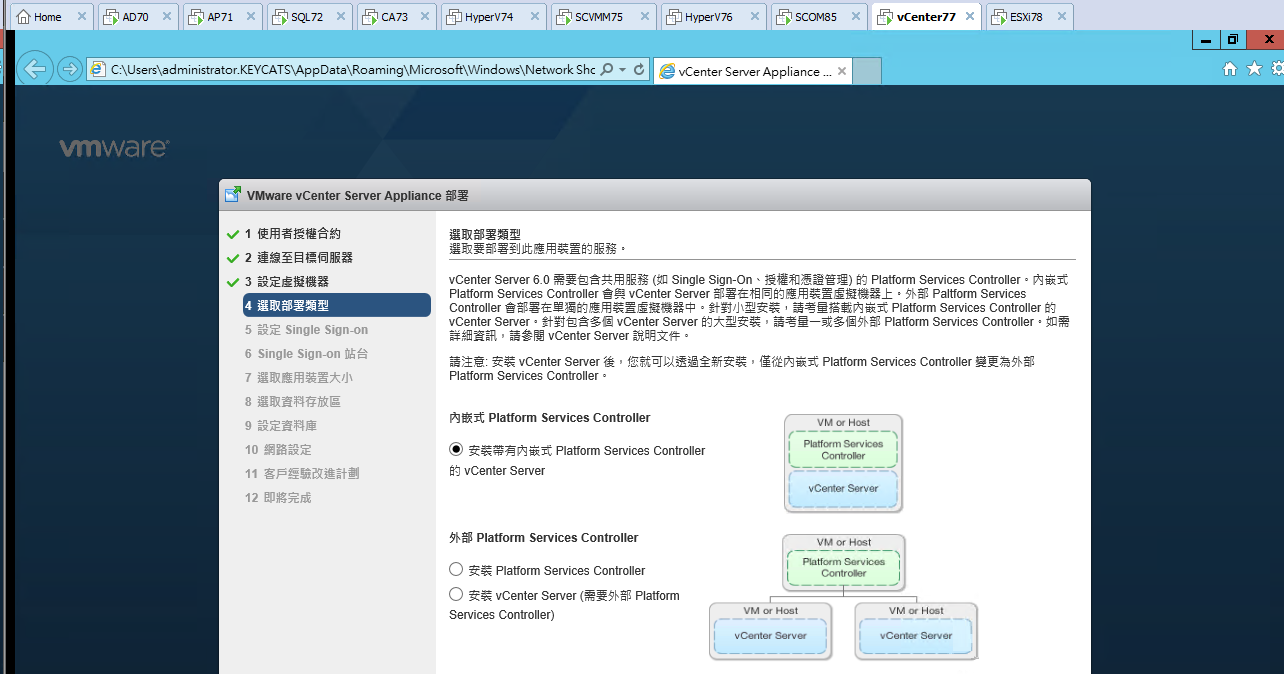Screen dimensions: 1284x674
Task: Close the vCenter77 tab
Action: coord(969,17)
